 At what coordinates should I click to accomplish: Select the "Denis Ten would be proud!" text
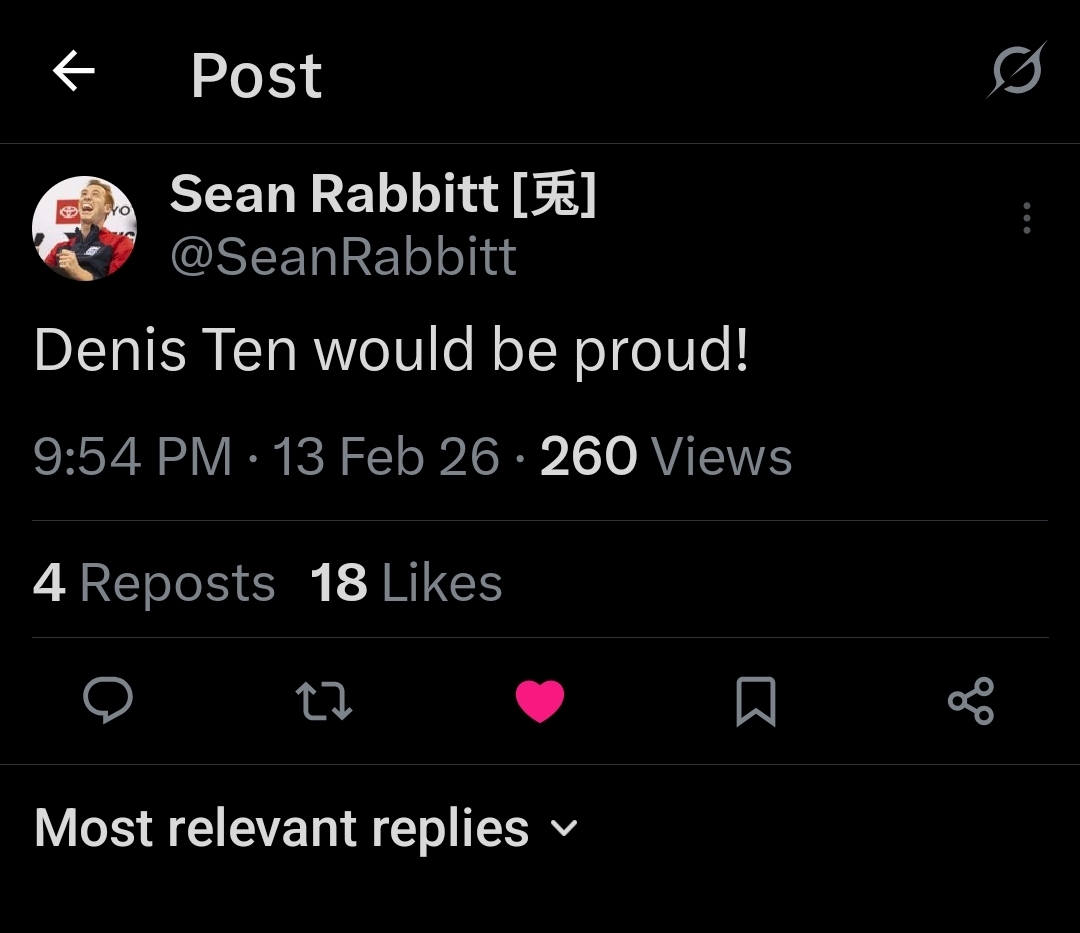(391, 351)
